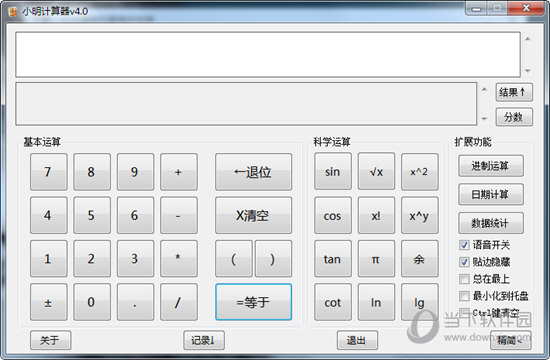Click the sin function button
Viewport: 550px width, 360px height.
(x=333, y=171)
